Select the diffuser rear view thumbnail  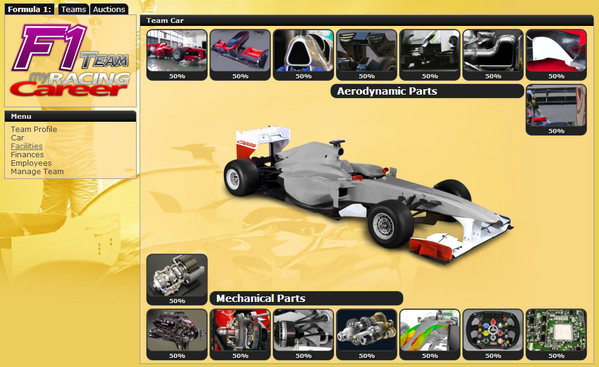[556, 110]
